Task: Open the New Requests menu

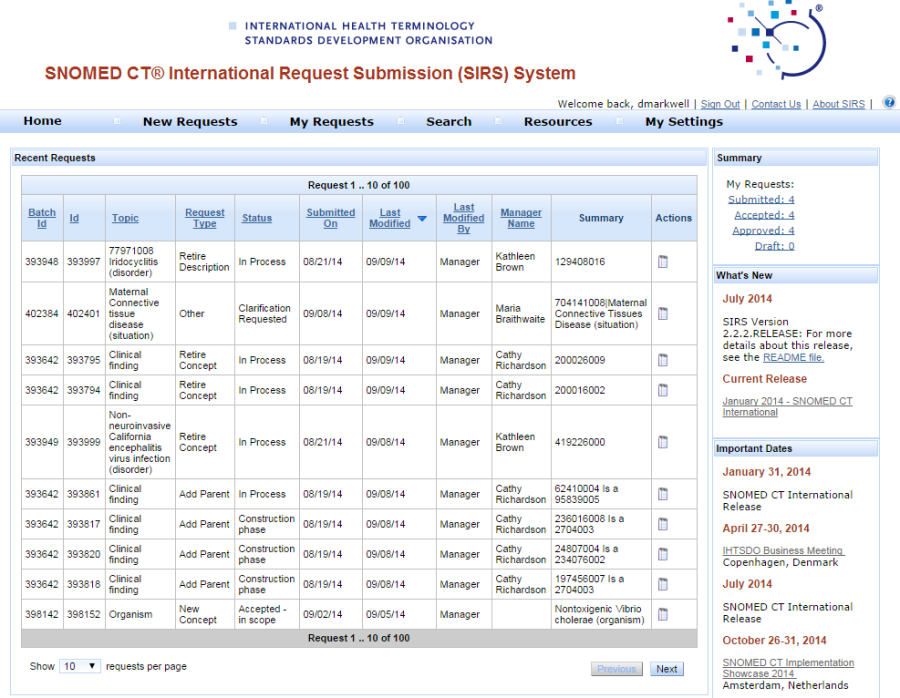Action: (190, 122)
